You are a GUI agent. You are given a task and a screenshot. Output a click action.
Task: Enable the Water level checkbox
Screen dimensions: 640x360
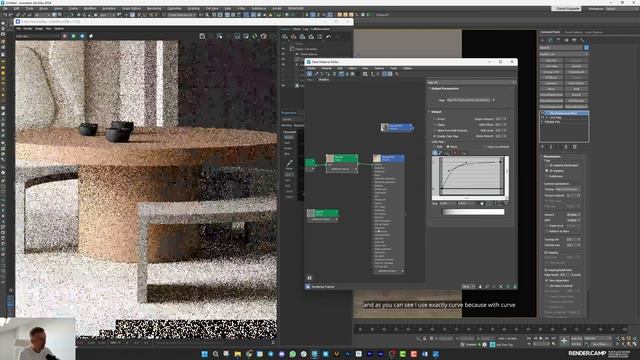pyautogui.click(x=547, y=226)
